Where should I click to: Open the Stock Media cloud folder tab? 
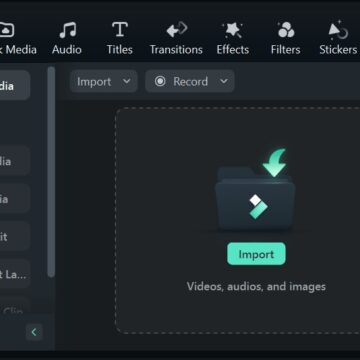(x=18, y=38)
